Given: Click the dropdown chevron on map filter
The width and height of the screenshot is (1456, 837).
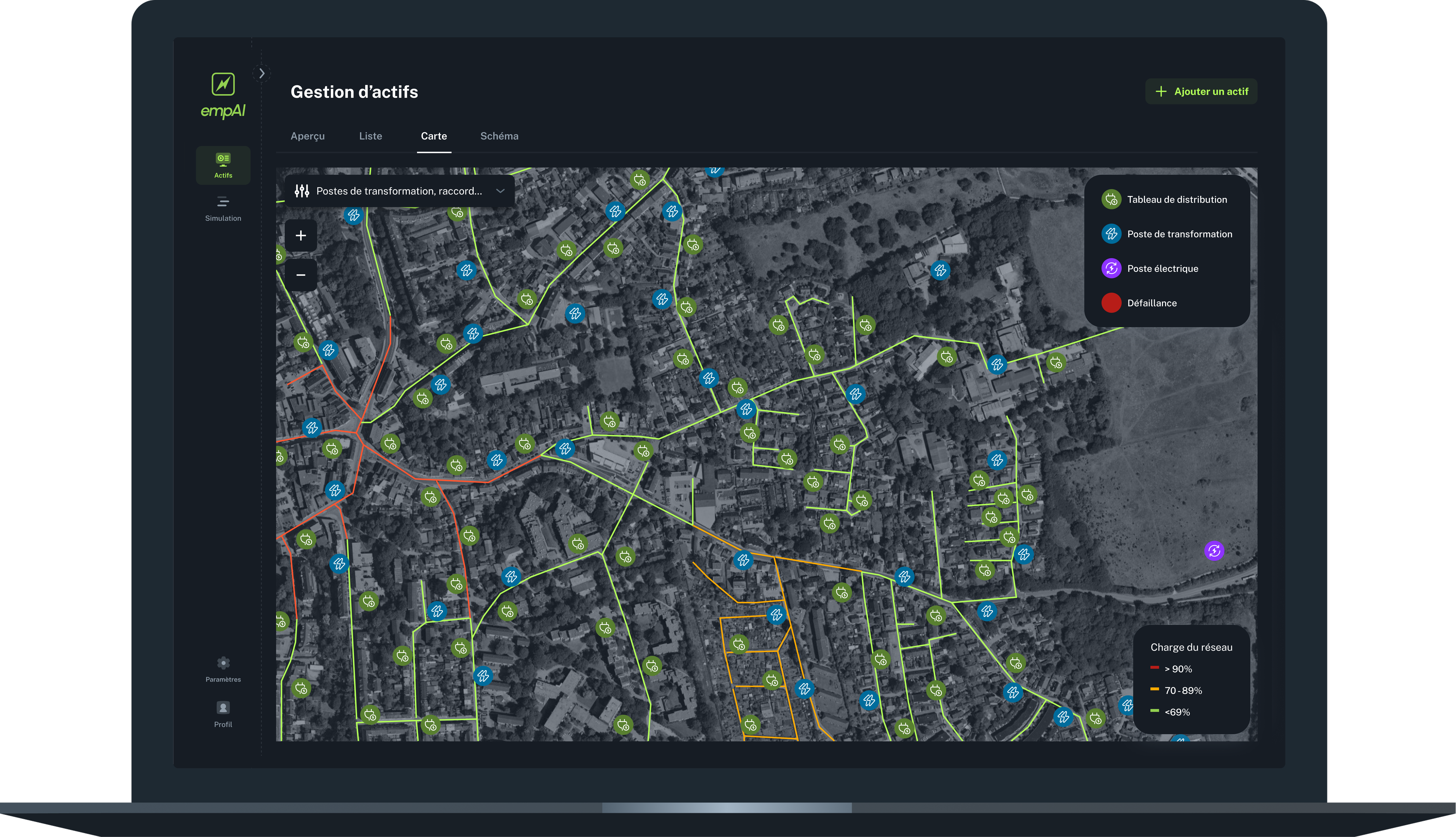Looking at the screenshot, I should [500, 191].
